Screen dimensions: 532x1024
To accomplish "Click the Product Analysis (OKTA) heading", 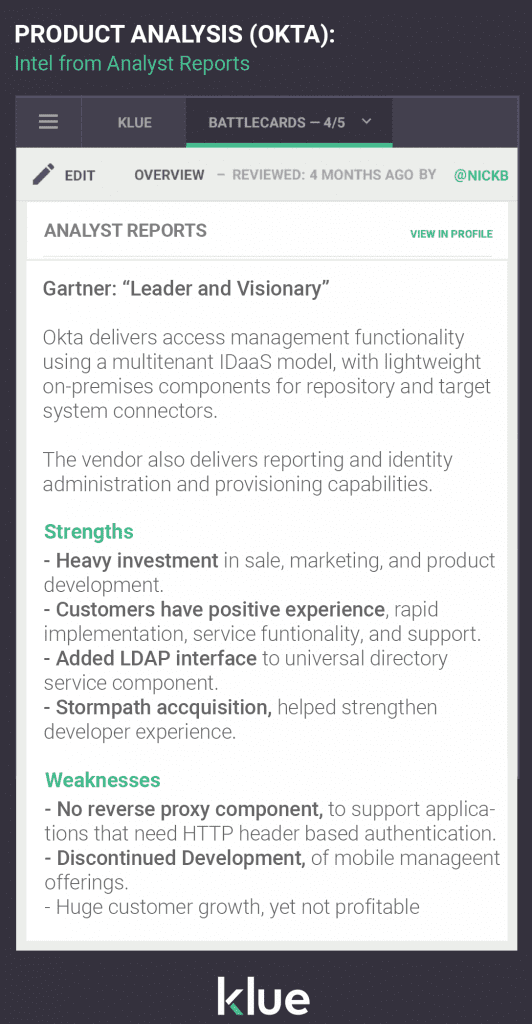I will (174, 35).
